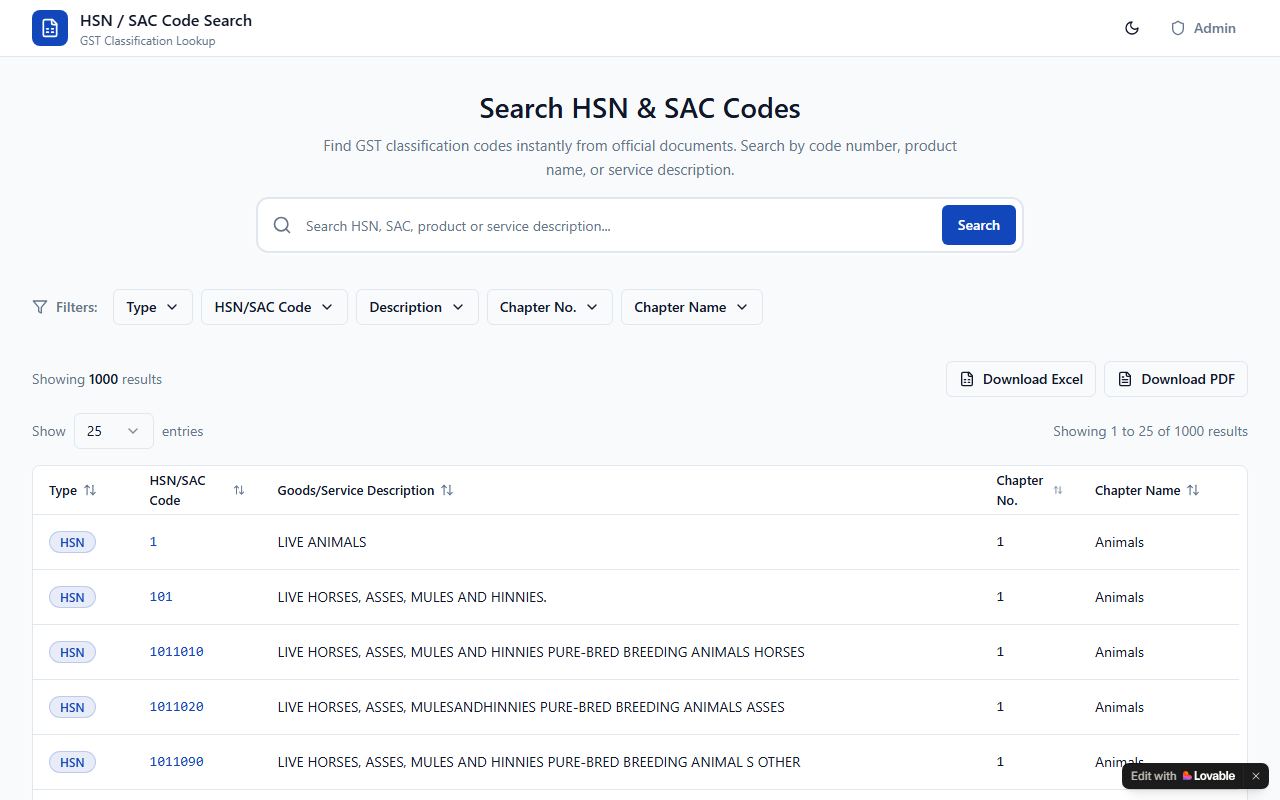Screen dimensions: 1280x800
Task: Select description ending 'BREEDING ANIMALS HORSES'
Action: [x=541, y=652]
